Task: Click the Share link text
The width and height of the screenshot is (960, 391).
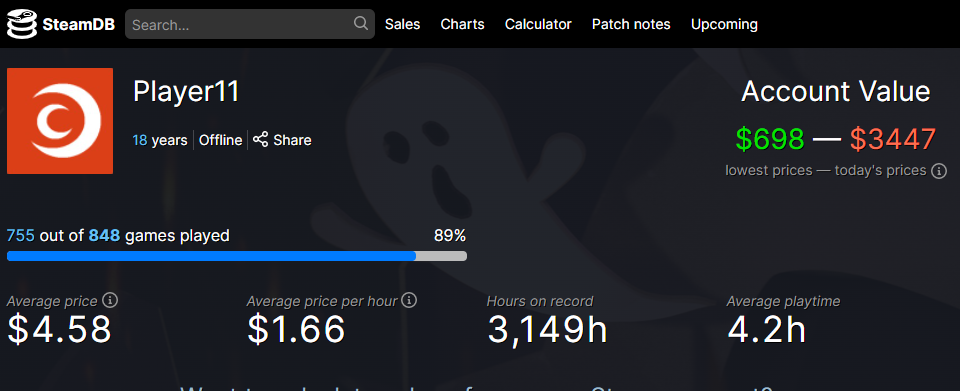Action: (293, 140)
